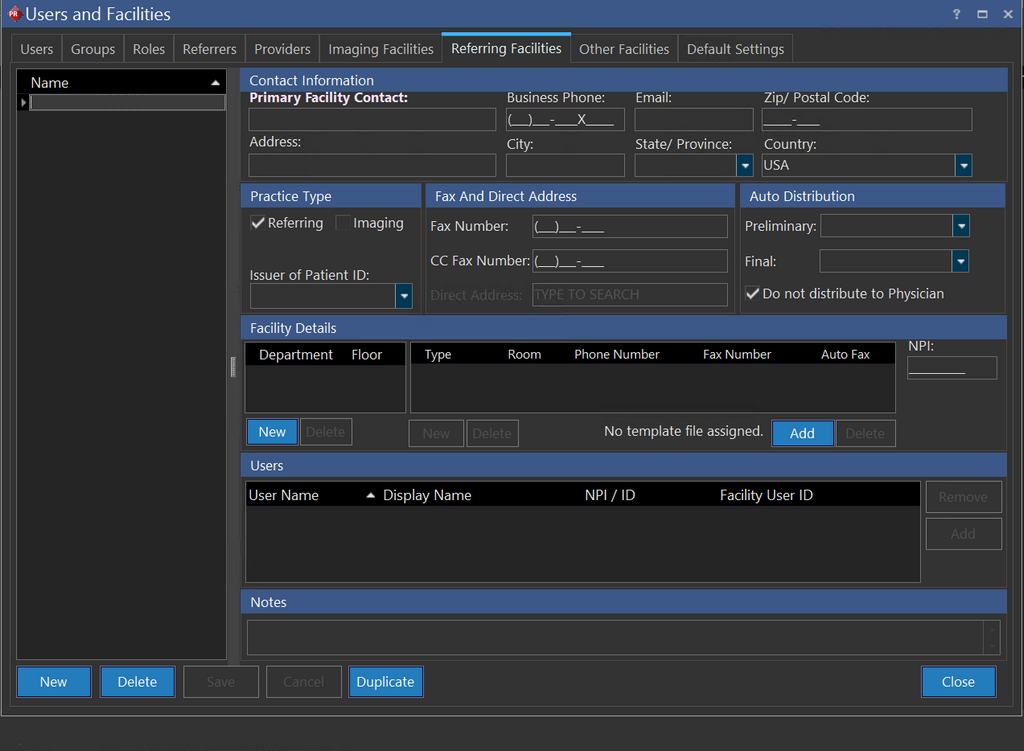Click the app logo in title bar
Image resolution: width=1024 pixels, height=751 pixels.
tap(13, 14)
